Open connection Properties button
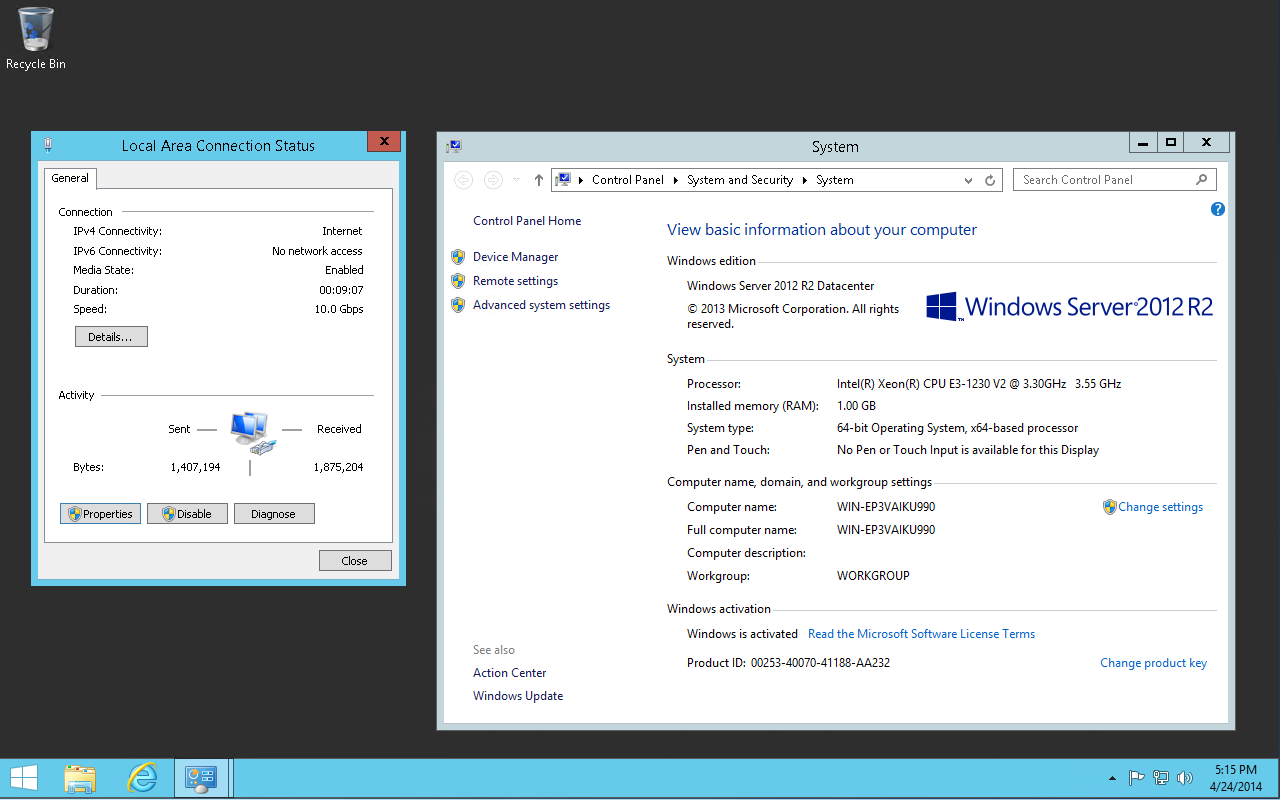Image resolution: width=1280 pixels, height=800 pixels. [100, 514]
